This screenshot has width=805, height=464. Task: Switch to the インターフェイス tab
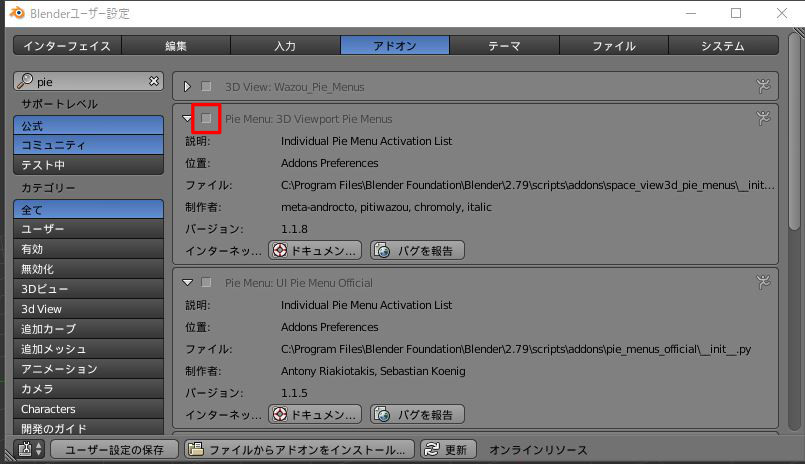pyautogui.click(x=67, y=46)
